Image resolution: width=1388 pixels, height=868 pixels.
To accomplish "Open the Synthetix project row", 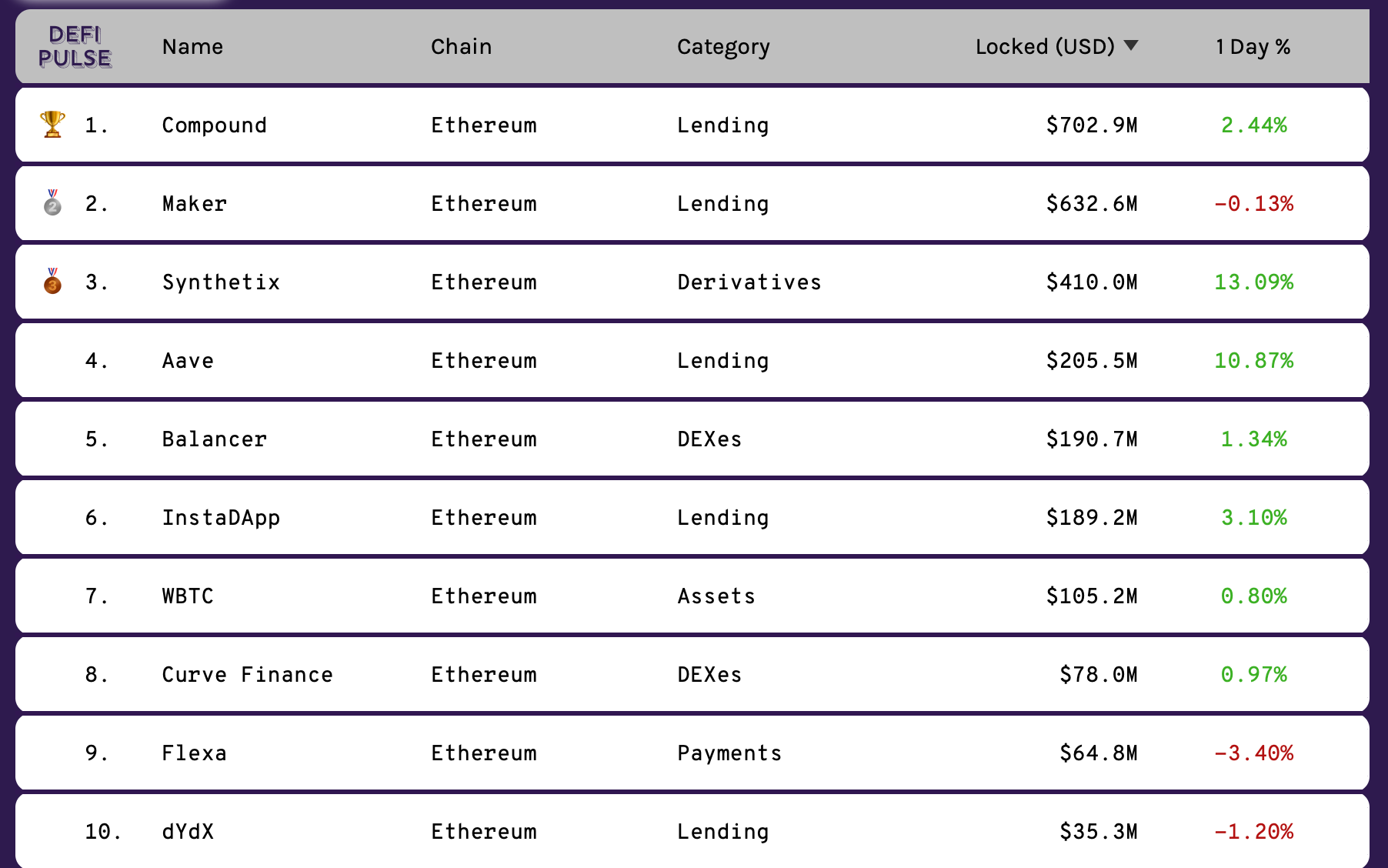I will pyautogui.click(x=221, y=282).
